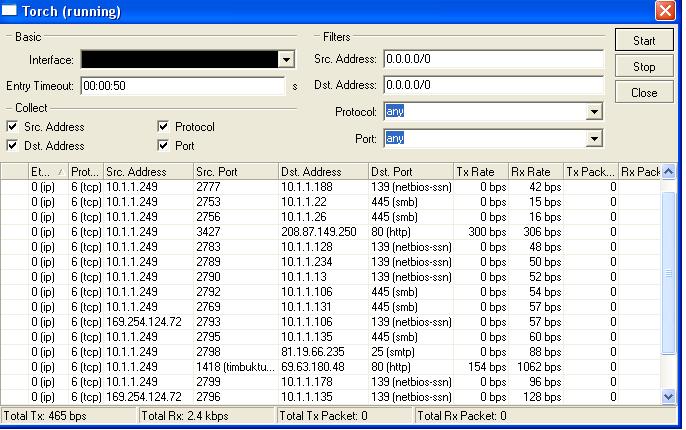
Task: Click the Start button
Action: click(644, 41)
